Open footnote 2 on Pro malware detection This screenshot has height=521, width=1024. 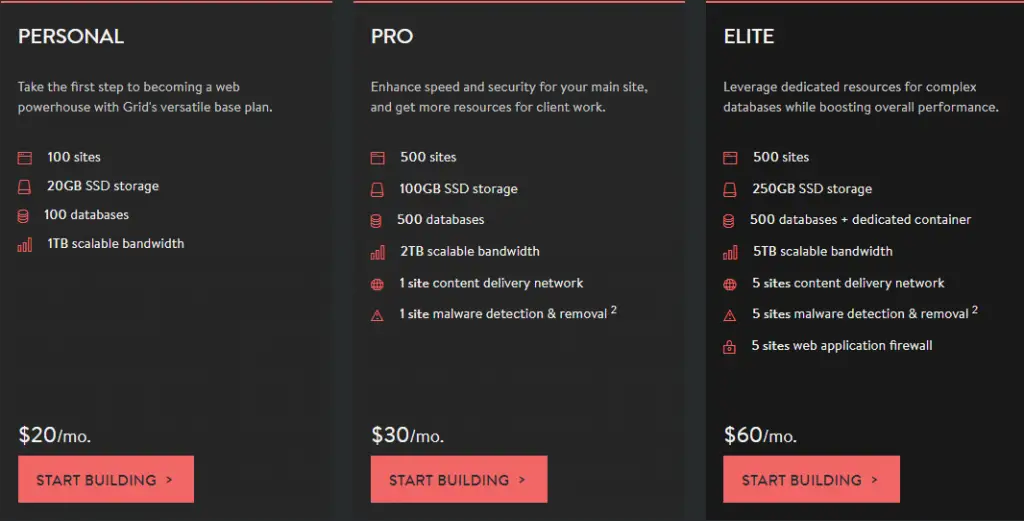(x=614, y=309)
